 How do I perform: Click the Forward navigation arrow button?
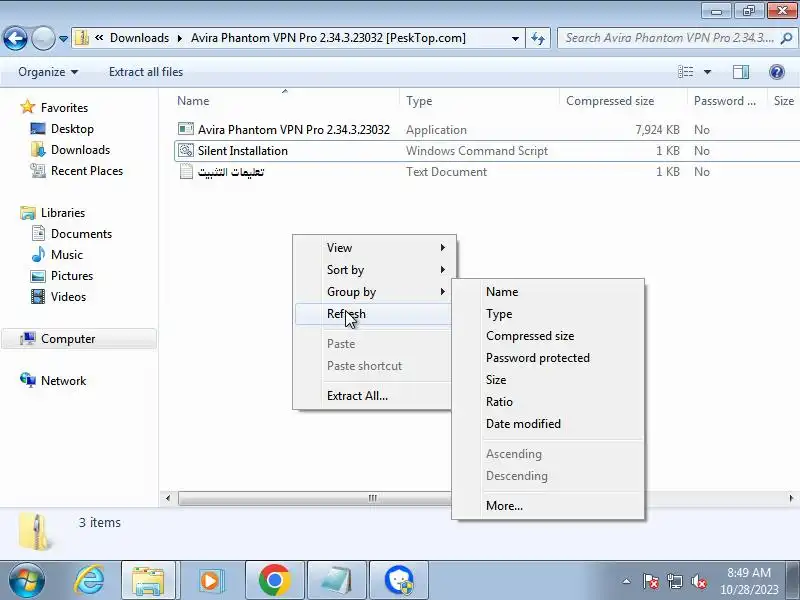(x=43, y=38)
